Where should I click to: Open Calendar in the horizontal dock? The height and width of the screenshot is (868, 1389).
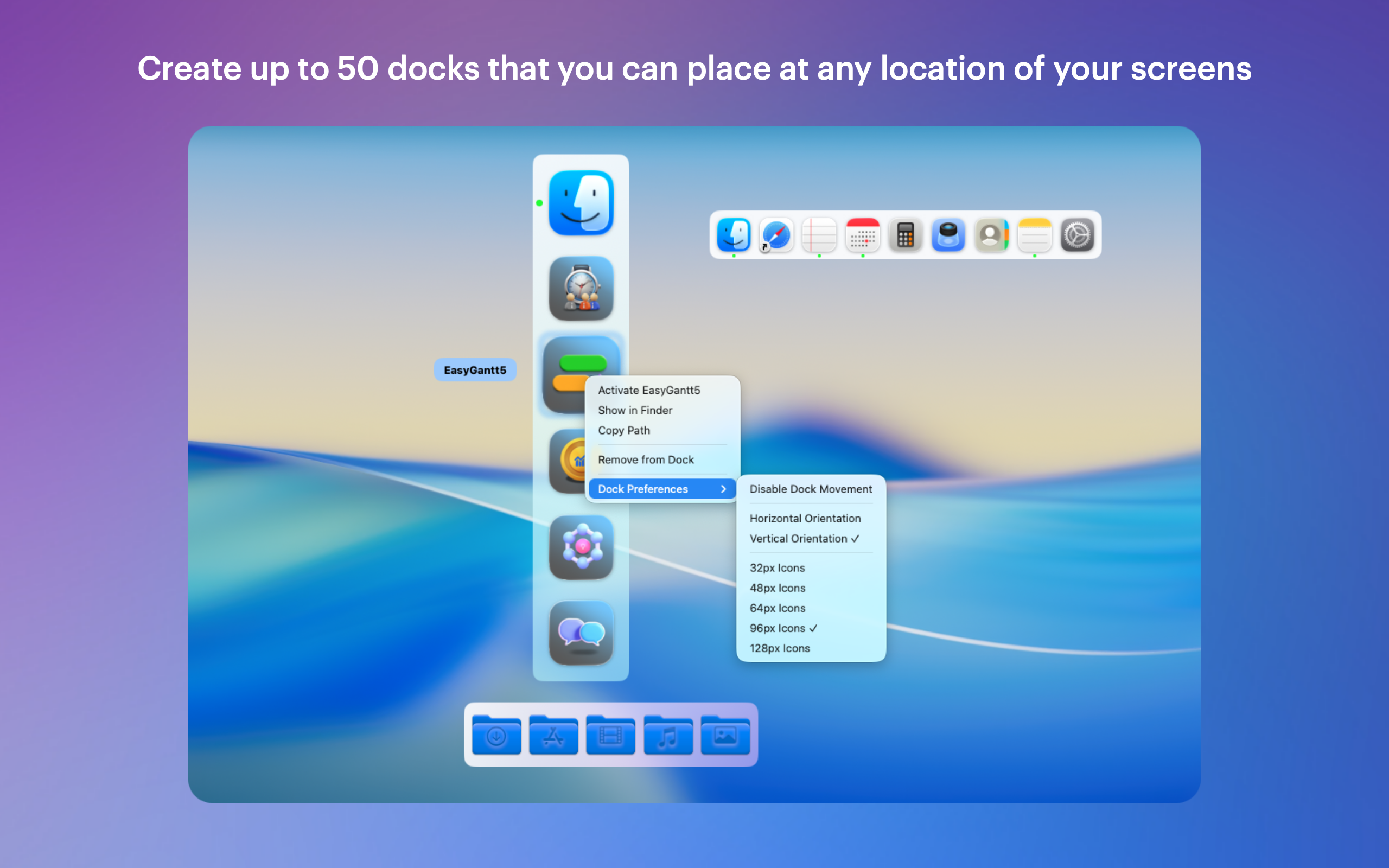tap(862, 235)
